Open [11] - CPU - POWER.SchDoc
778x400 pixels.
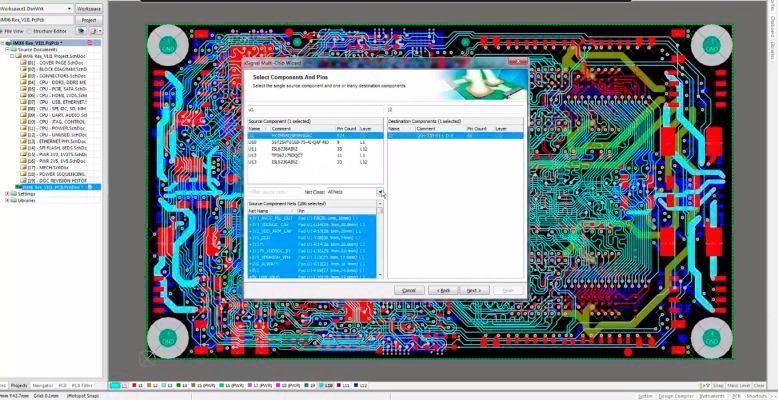point(53,128)
